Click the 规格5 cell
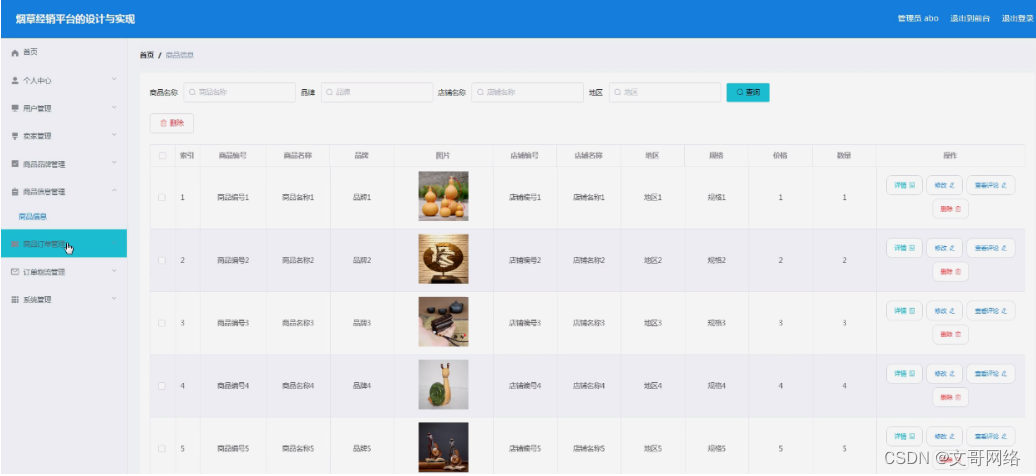The width and height of the screenshot is (1036, 476). (x=717, y=448)
